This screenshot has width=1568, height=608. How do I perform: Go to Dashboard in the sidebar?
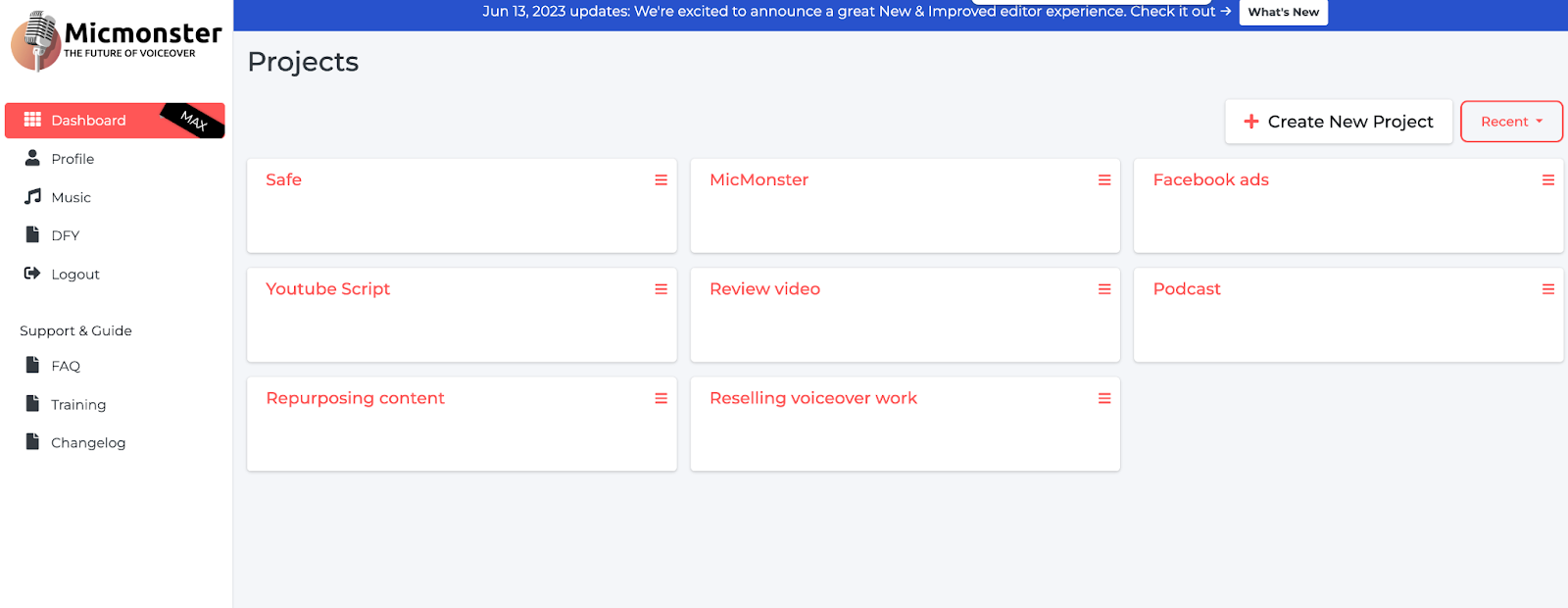pyautogui.click(x=88, y=121)
